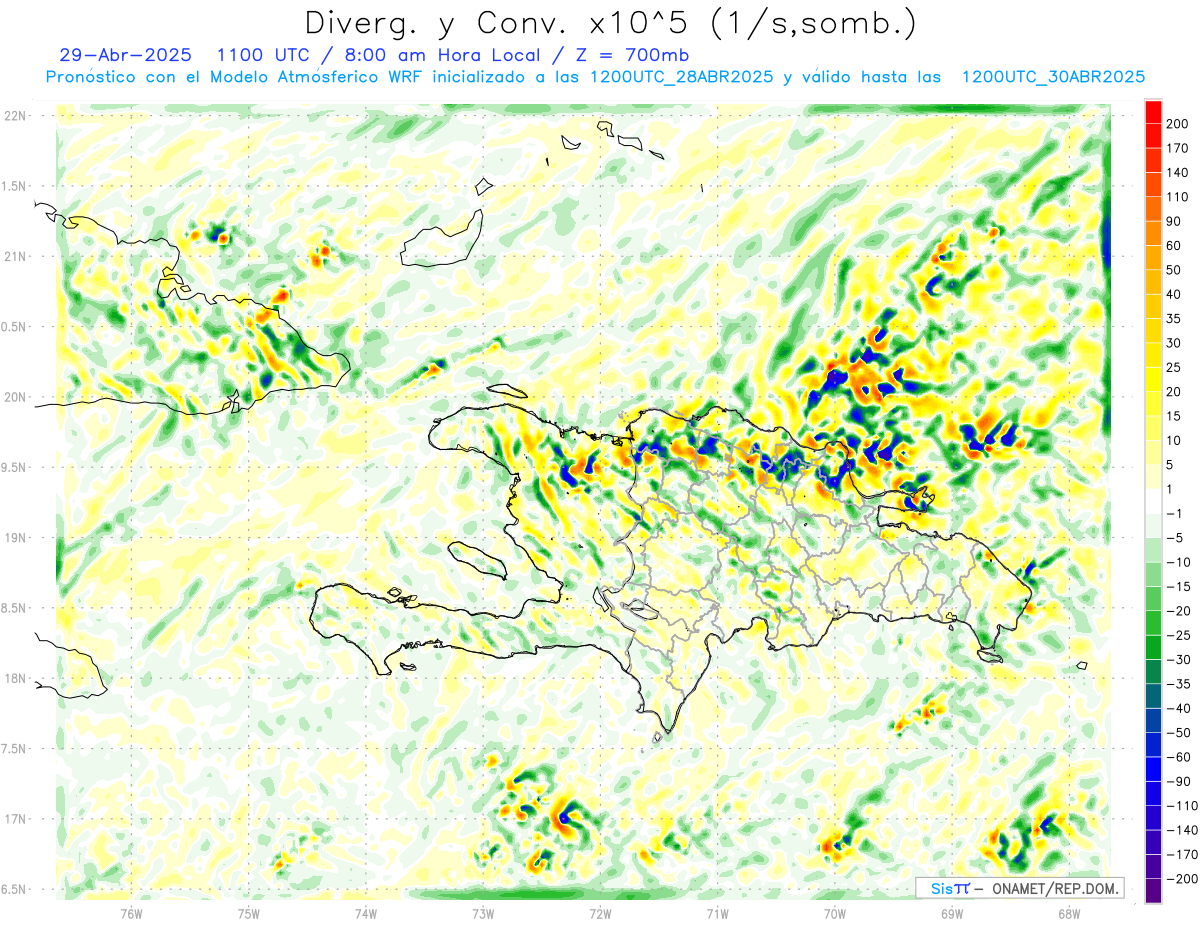The image size is (1200, 927).
Task: Click the "-140" colorbar value
Action: 1183,830
